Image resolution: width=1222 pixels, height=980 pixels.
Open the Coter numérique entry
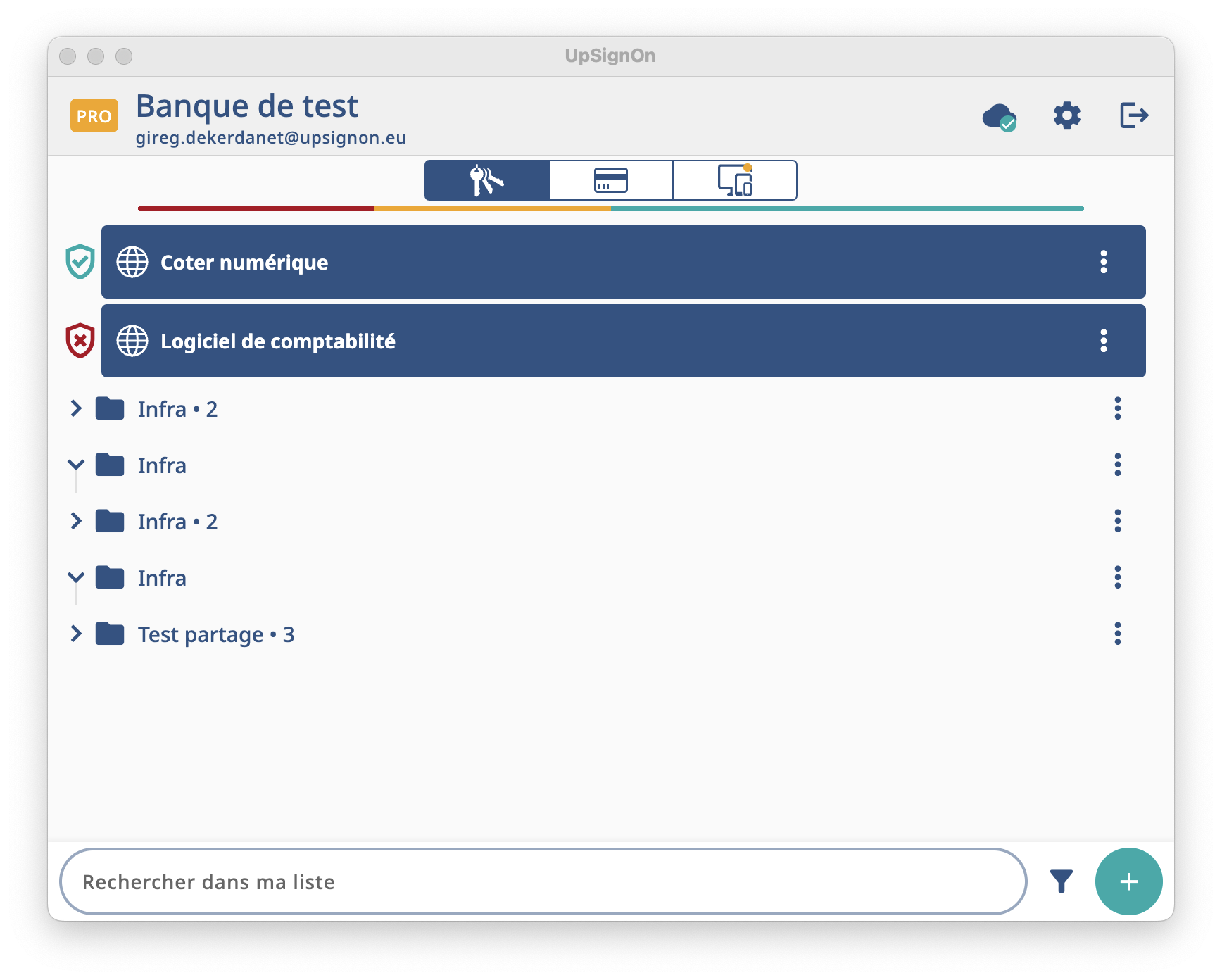coord(563,262)
